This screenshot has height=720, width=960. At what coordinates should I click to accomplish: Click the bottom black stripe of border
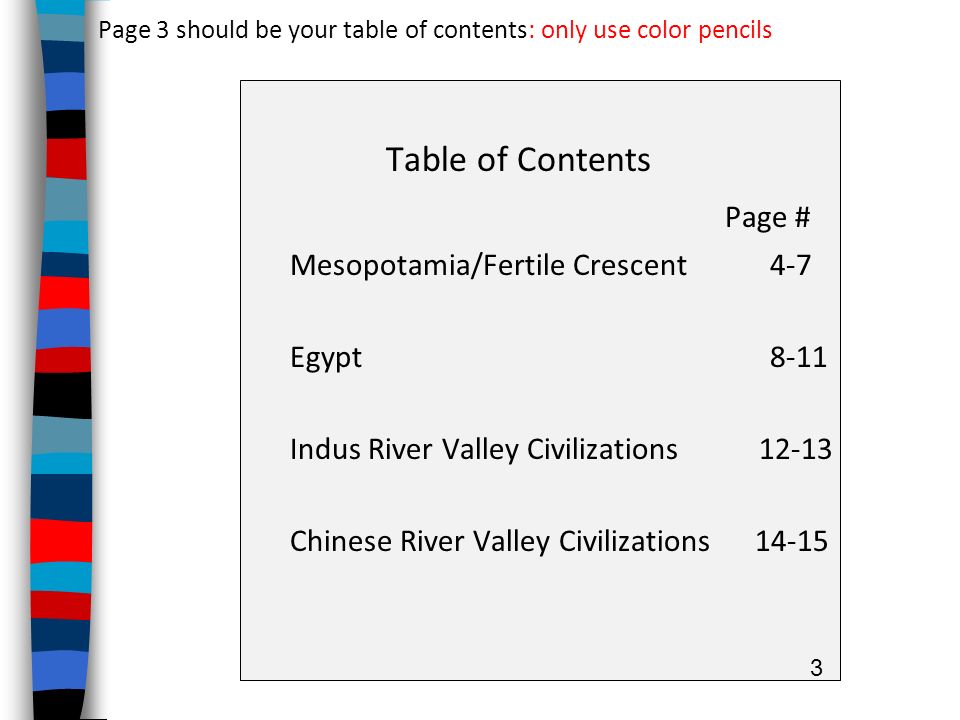tap(58, 705)
